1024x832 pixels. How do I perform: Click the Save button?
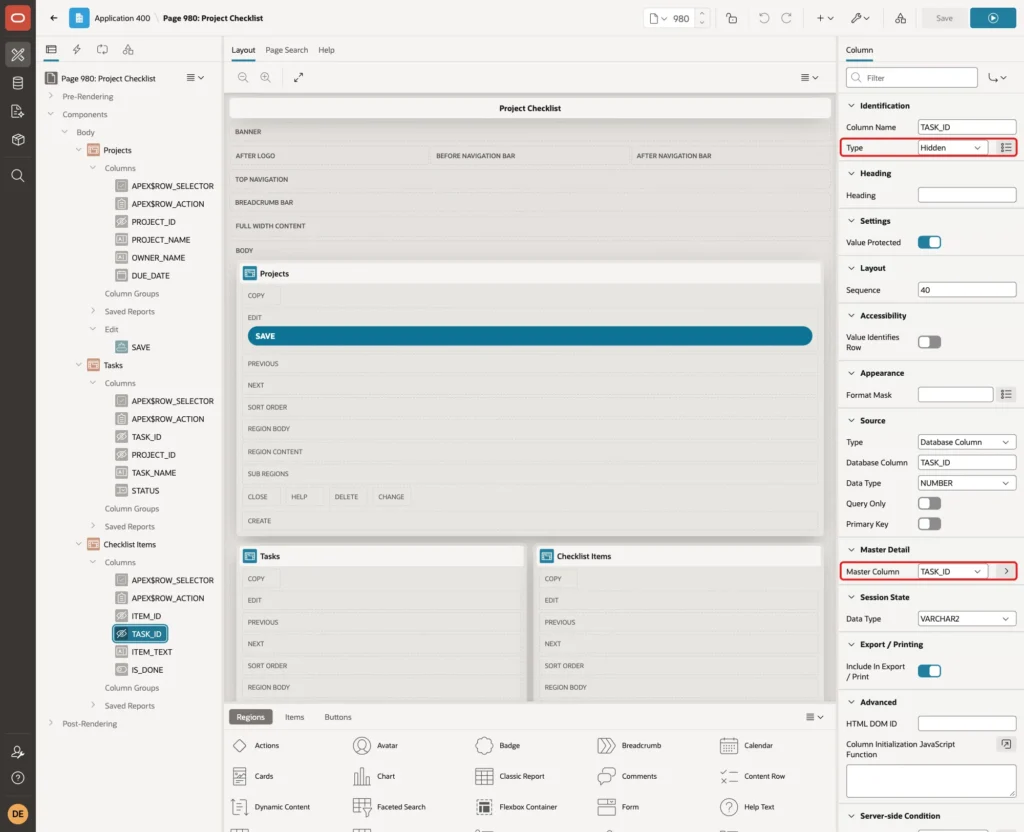coord(944,18)
